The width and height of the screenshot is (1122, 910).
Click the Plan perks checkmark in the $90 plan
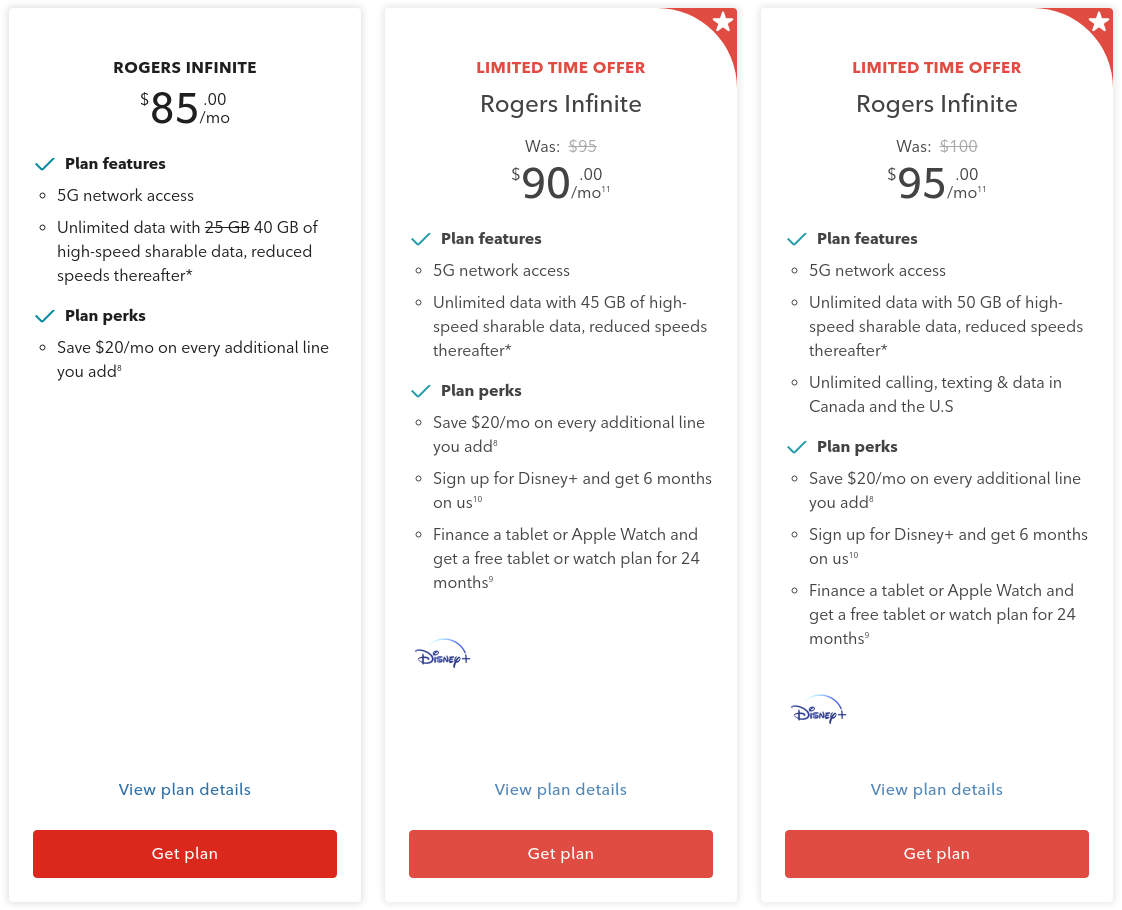click(421, 391)
